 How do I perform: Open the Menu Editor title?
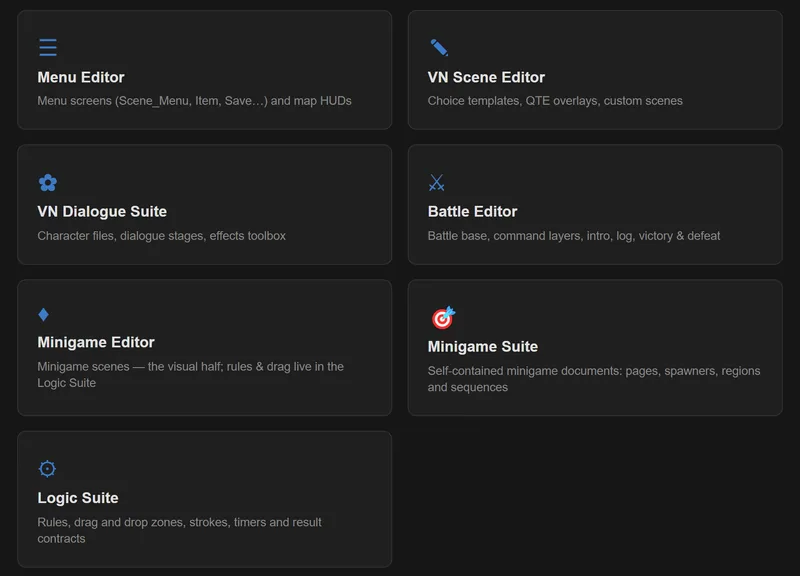click(x=81, y=77)
